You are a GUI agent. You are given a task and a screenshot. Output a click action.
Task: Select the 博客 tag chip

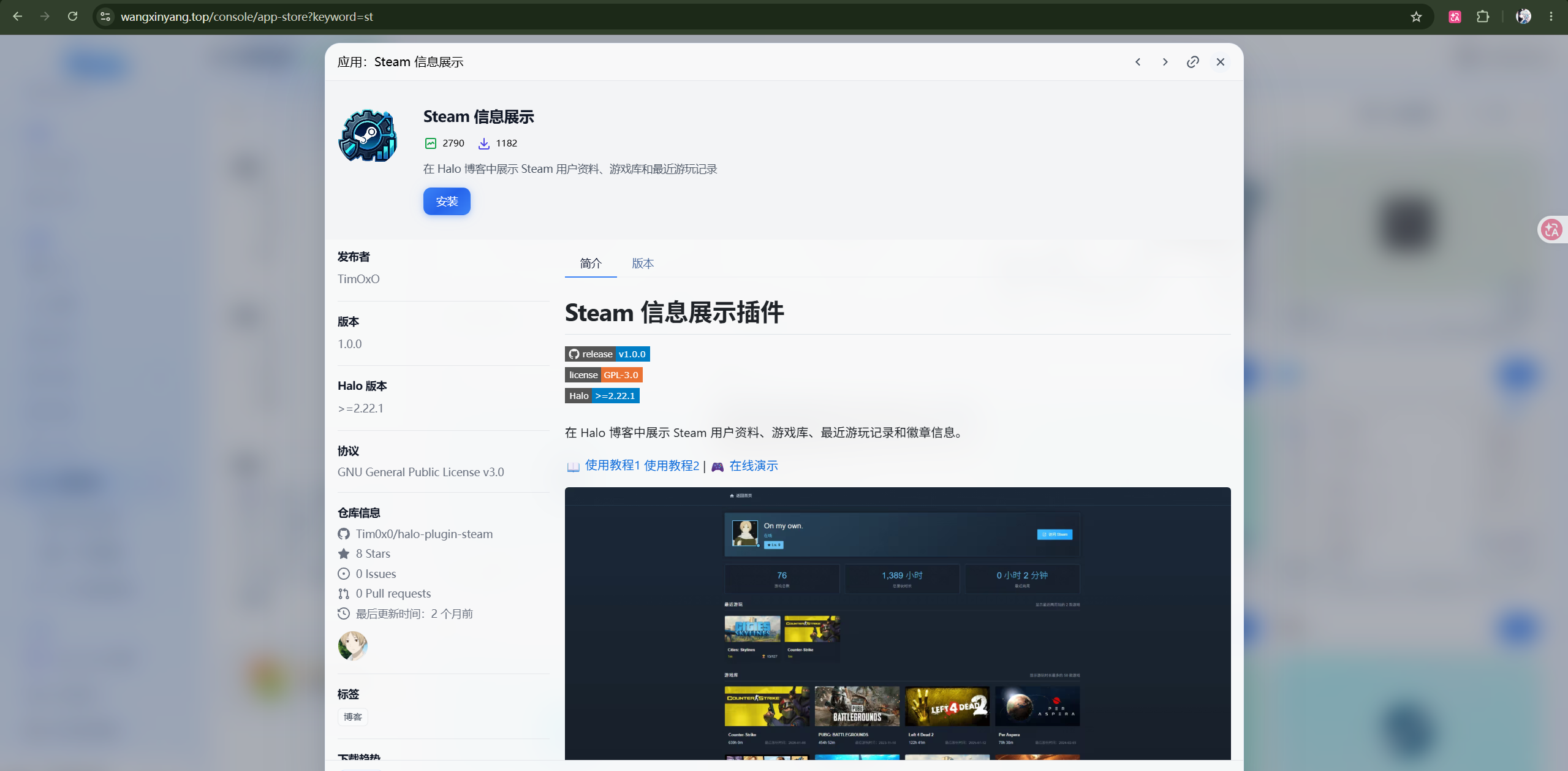point(353,716)
